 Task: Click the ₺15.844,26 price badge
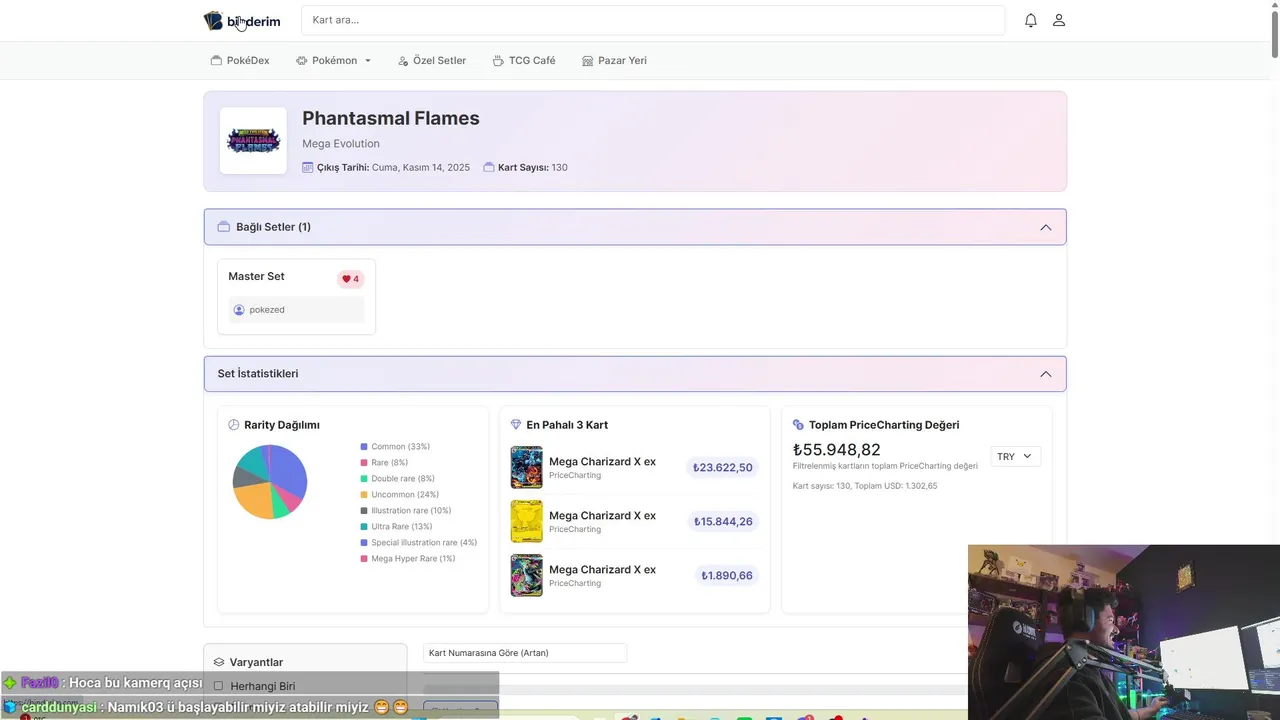722,521
